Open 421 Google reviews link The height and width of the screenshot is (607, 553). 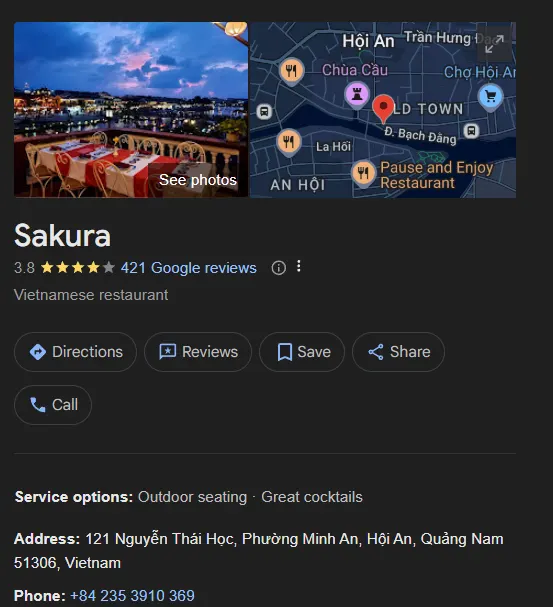click(x=188, y=268)
